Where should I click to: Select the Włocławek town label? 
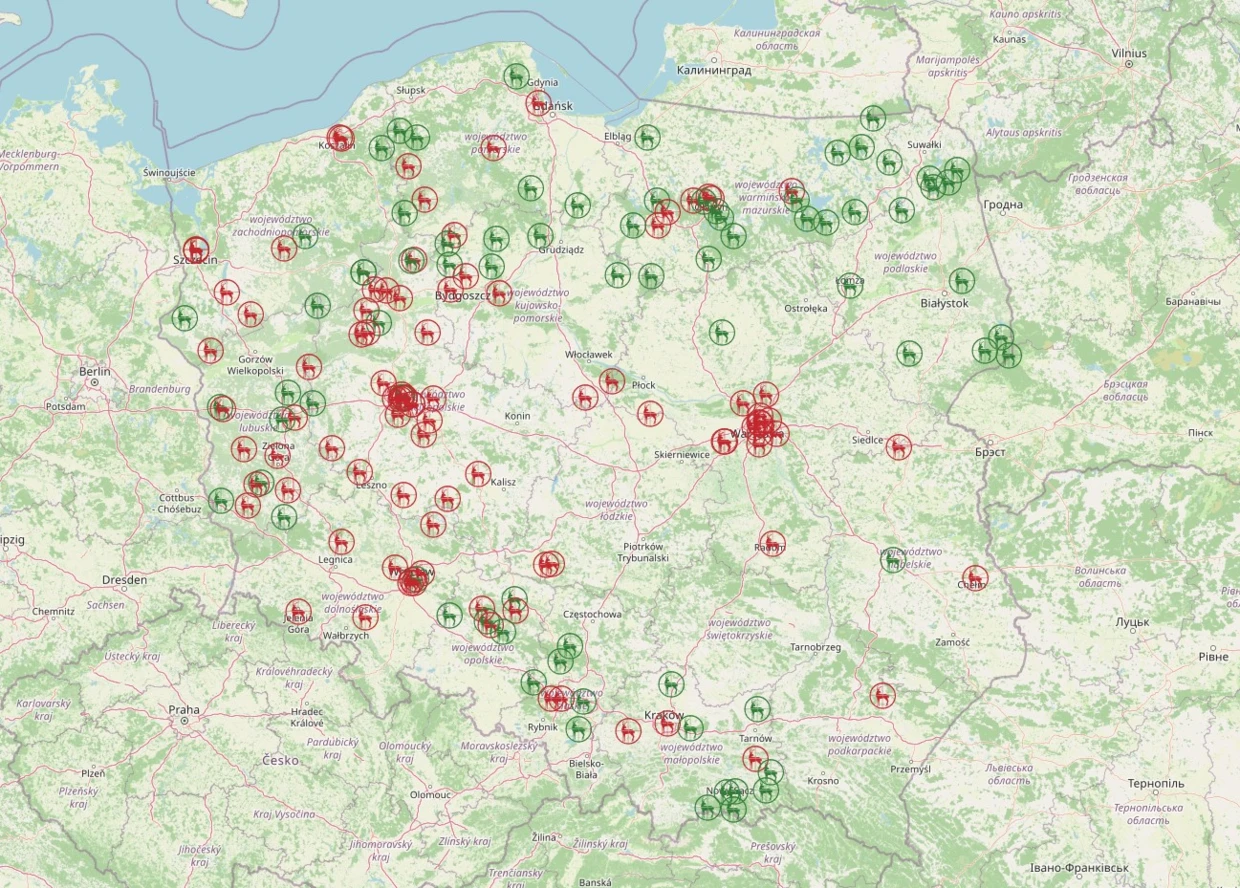pos(588,355)
